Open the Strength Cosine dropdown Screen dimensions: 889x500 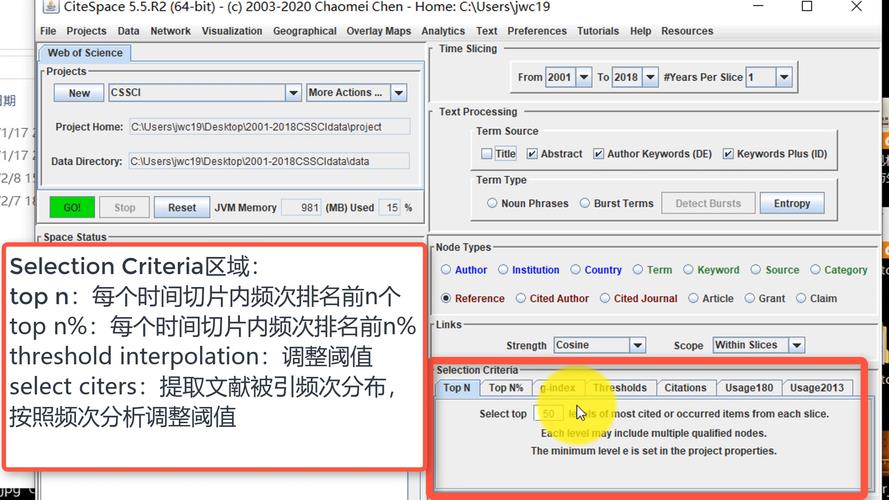pyautogui.click(x=637, y=345)
